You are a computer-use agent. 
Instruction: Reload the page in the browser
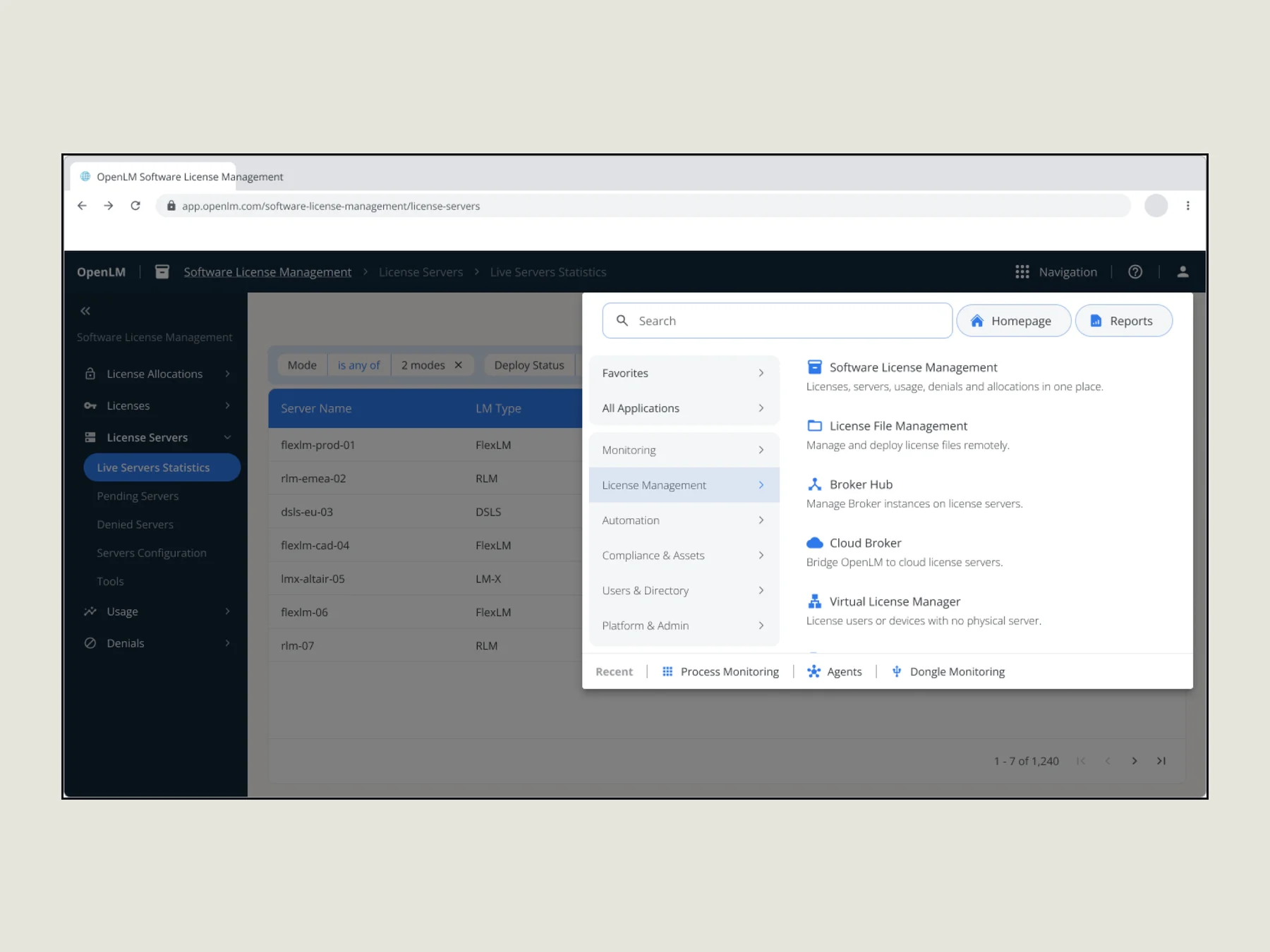(x=135, y=206)
